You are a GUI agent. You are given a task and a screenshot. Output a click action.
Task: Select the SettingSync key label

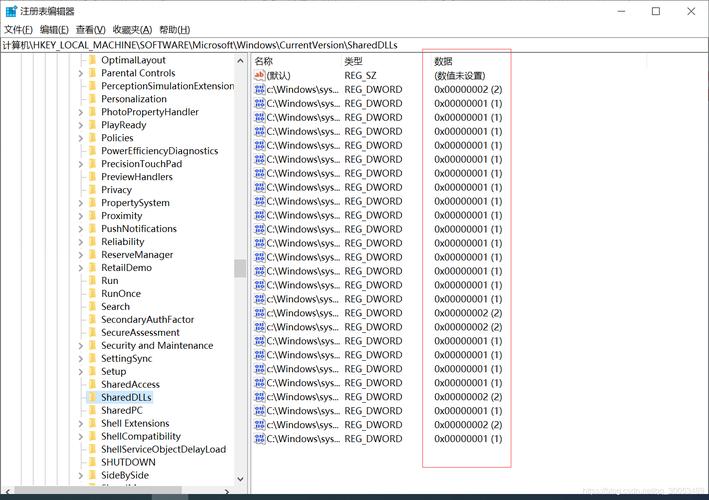click(127, 359)
